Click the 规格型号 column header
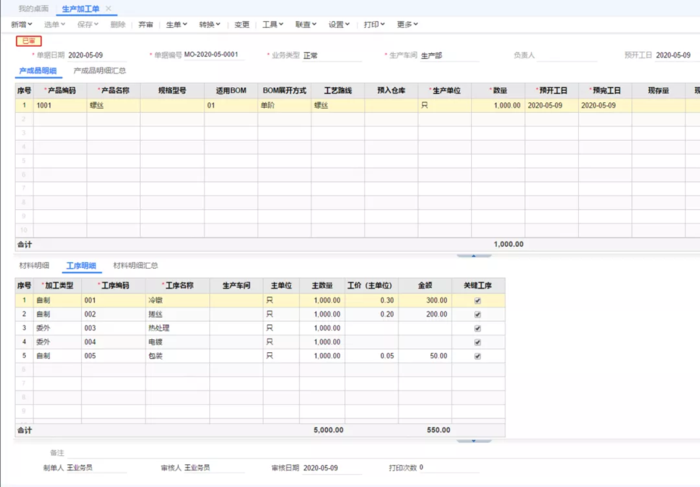This screenshot has width=700, height=487. tap(172, 91)
